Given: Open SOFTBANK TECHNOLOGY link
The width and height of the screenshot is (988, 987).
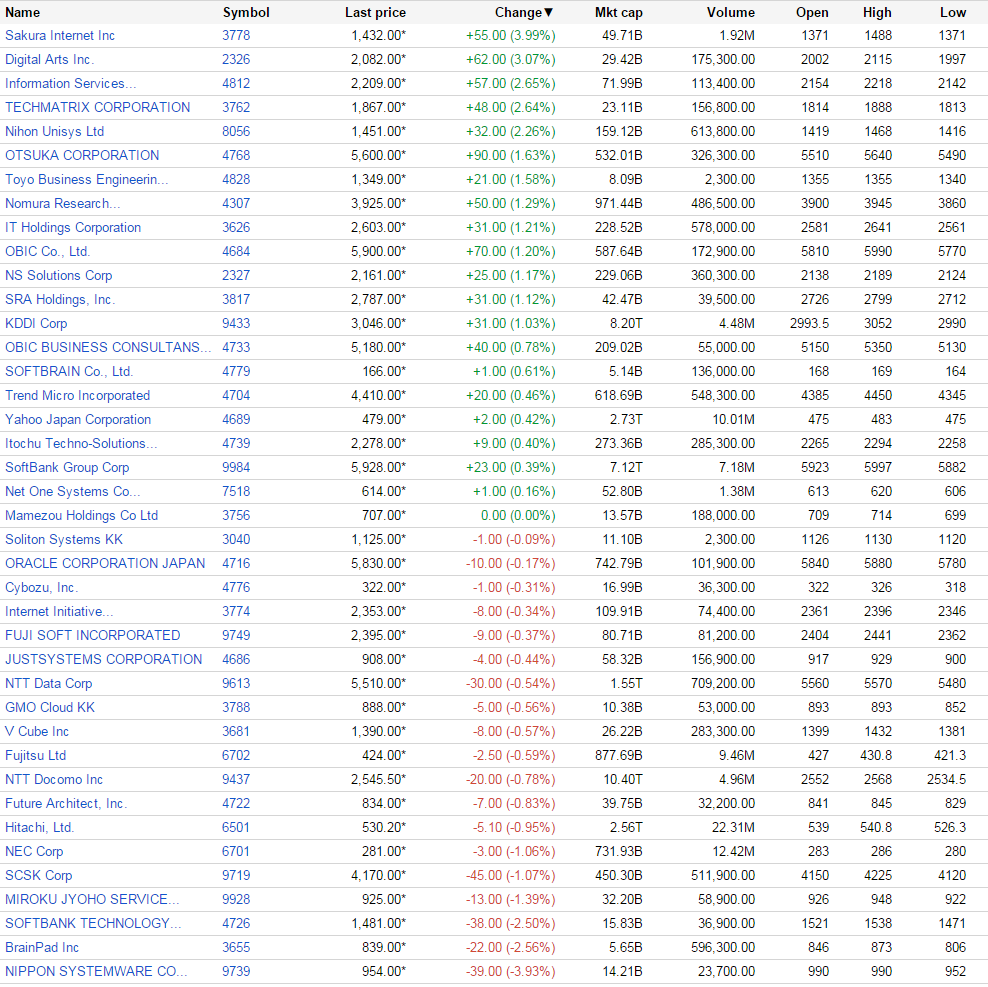Looking at the screenshot, I should coord(93,923).
